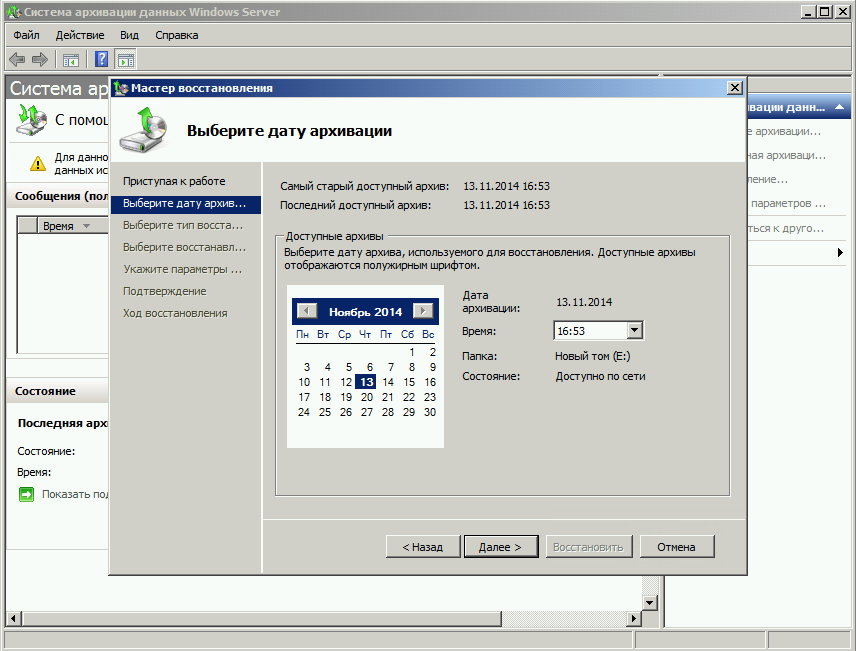Go to next month in calendar
The image size is (856, 651).
(x=422, y=312)
